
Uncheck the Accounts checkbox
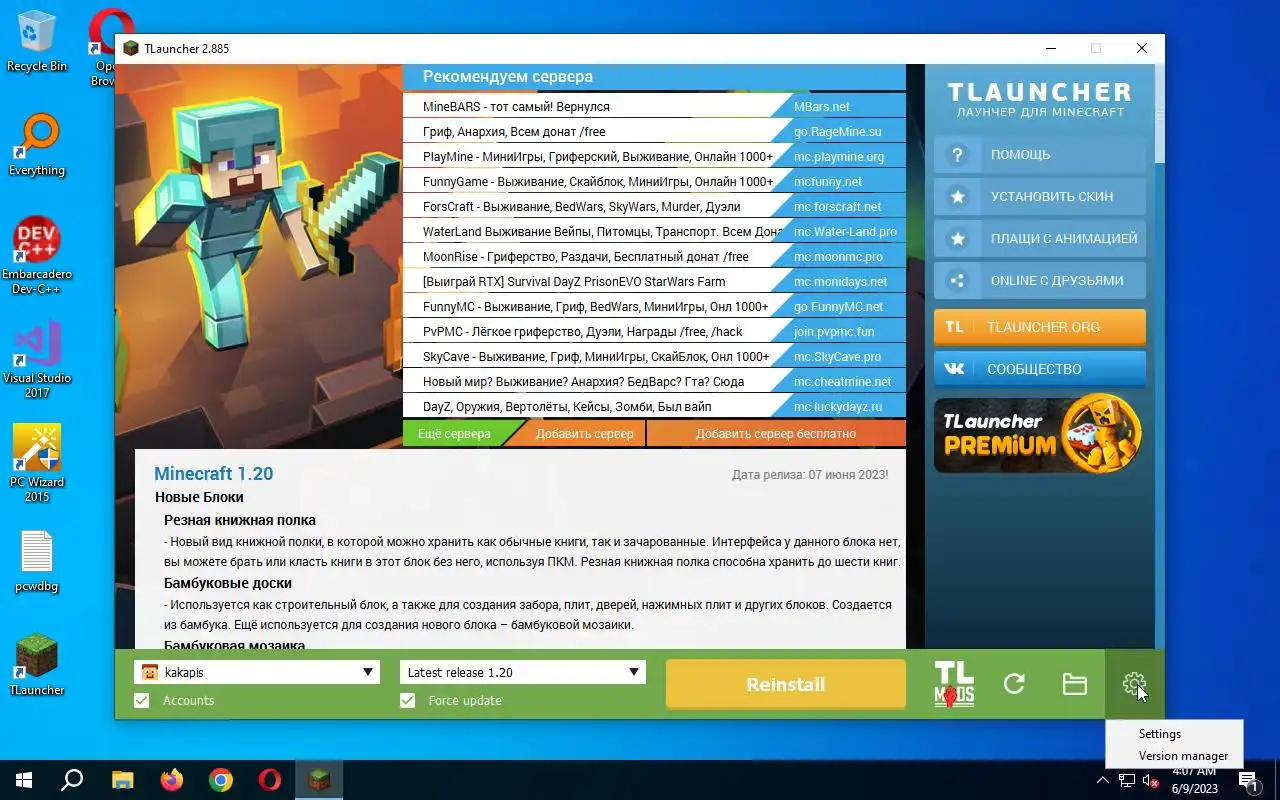[x=142, y=700]
